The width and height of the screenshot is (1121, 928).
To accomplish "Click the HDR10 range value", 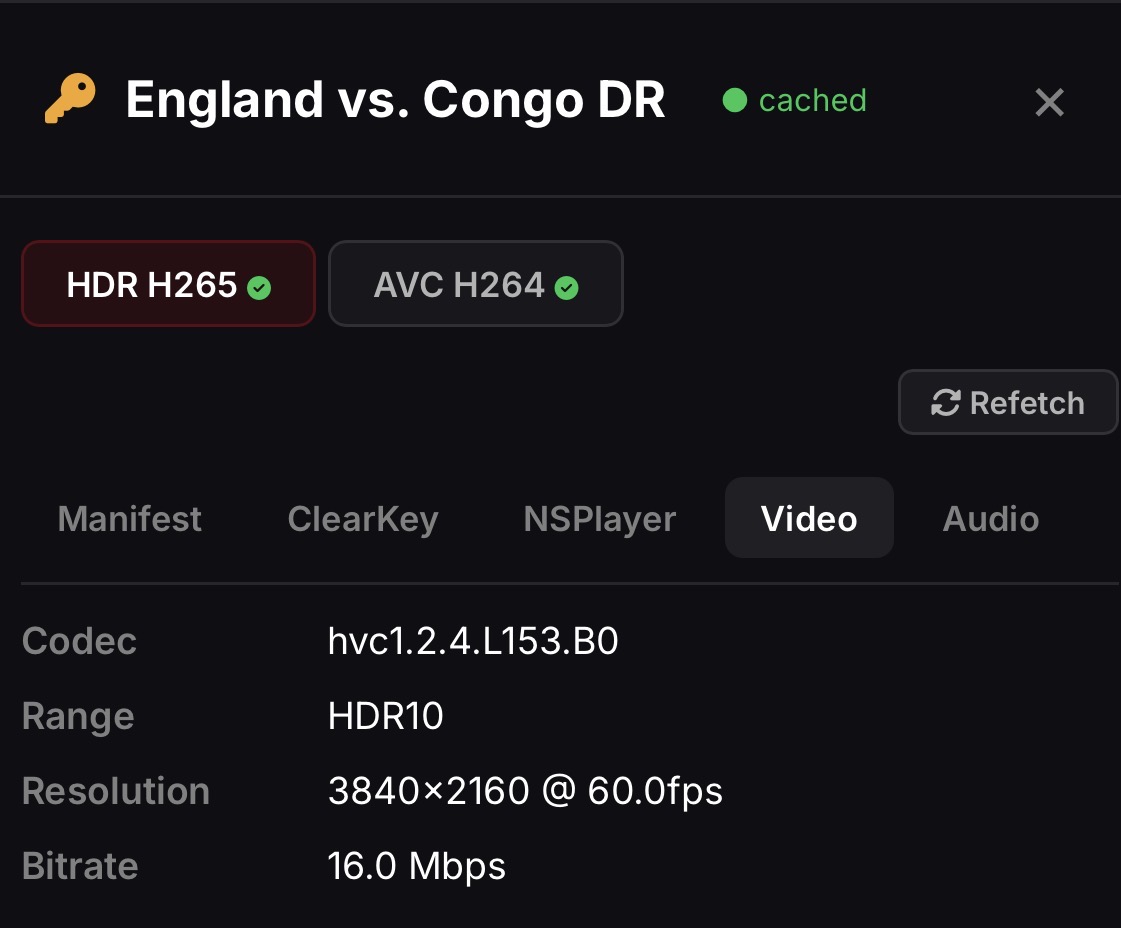I will pos(385,716).
